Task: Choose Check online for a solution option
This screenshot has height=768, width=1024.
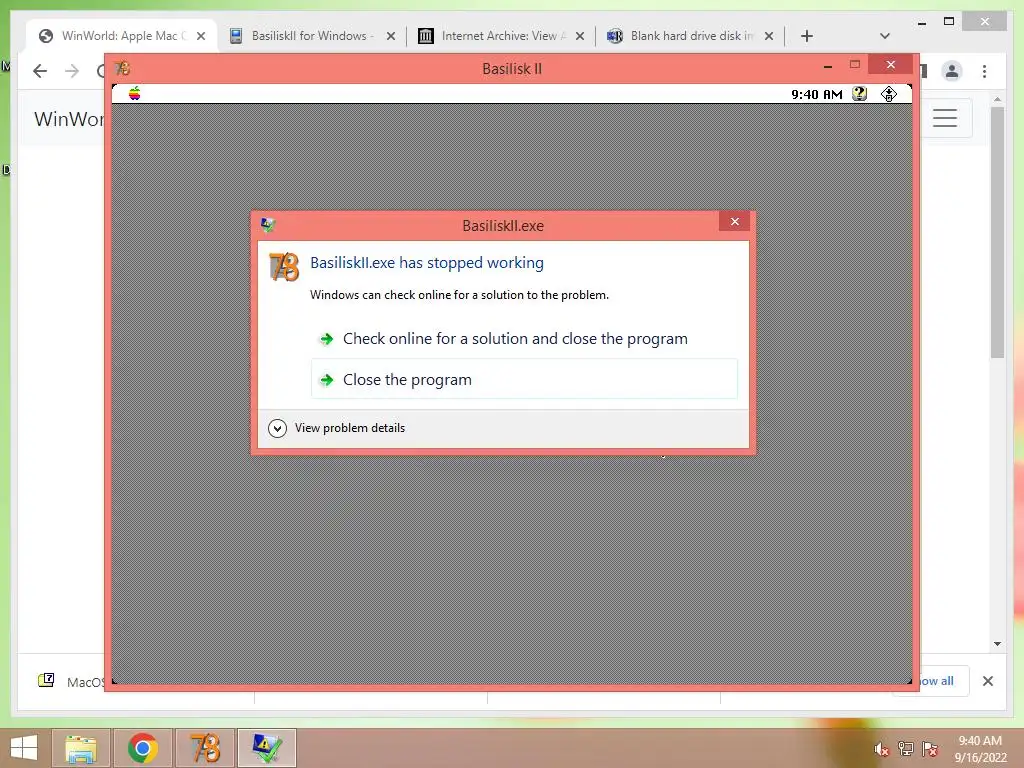Action: tap(524, 338)
